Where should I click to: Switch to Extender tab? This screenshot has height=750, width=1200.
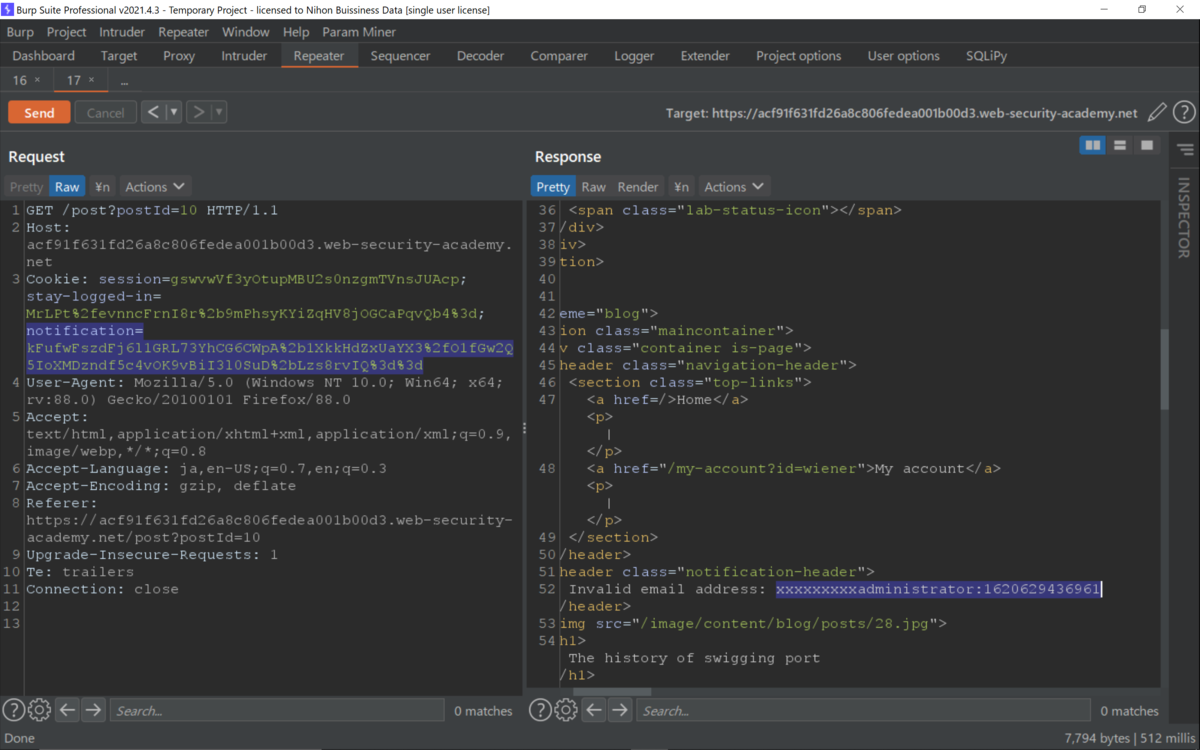705,56
